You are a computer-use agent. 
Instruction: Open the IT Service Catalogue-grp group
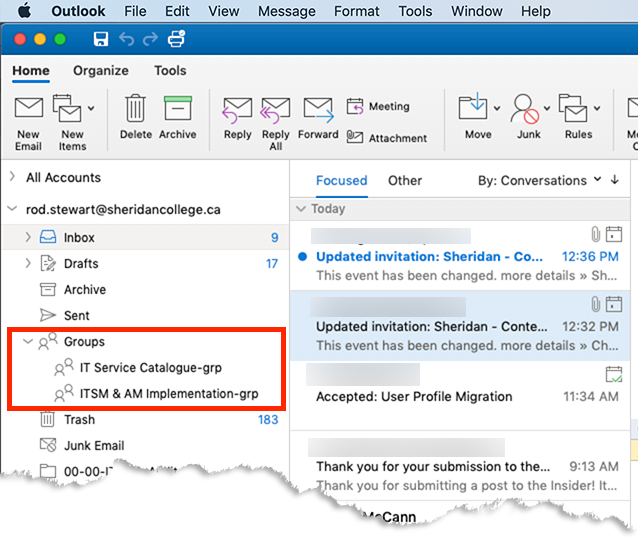(x=146, y=368)
